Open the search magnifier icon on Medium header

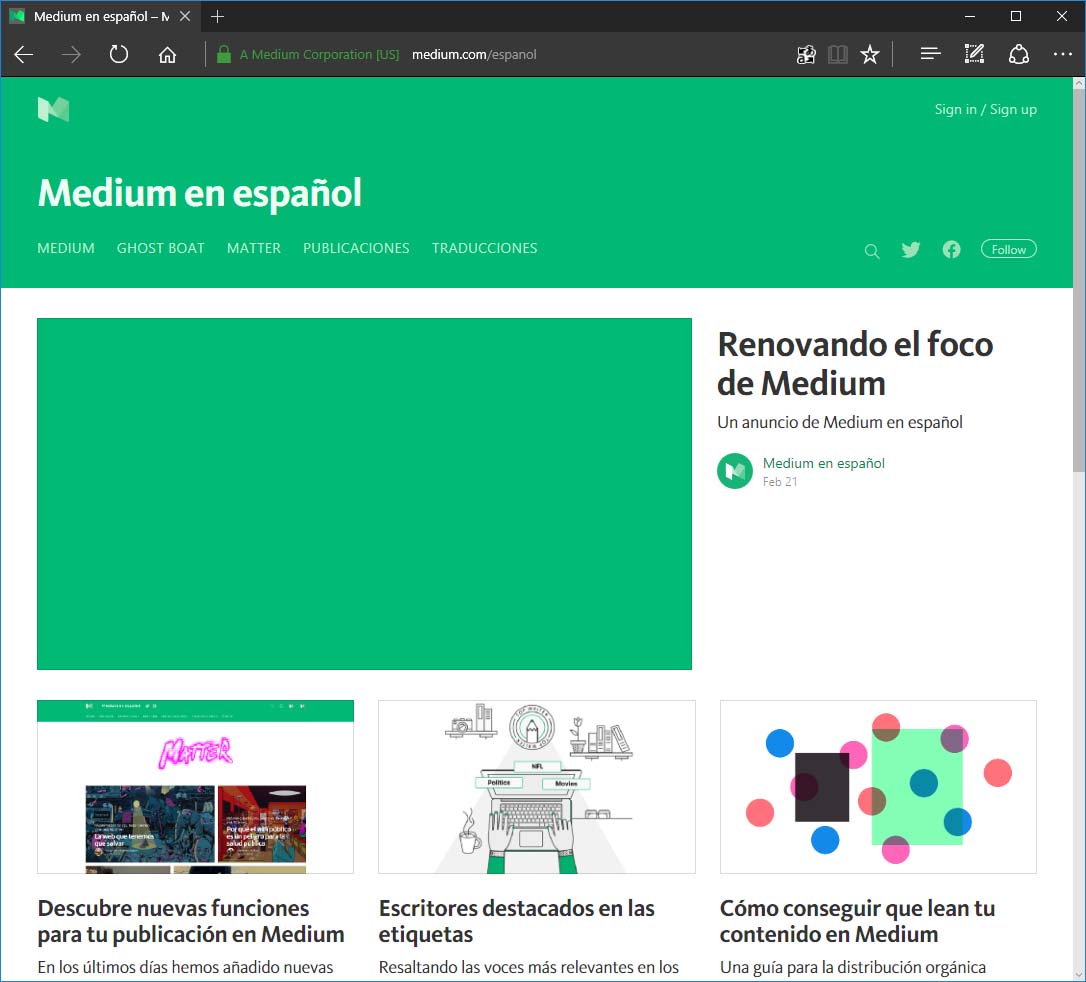(872, 251)
